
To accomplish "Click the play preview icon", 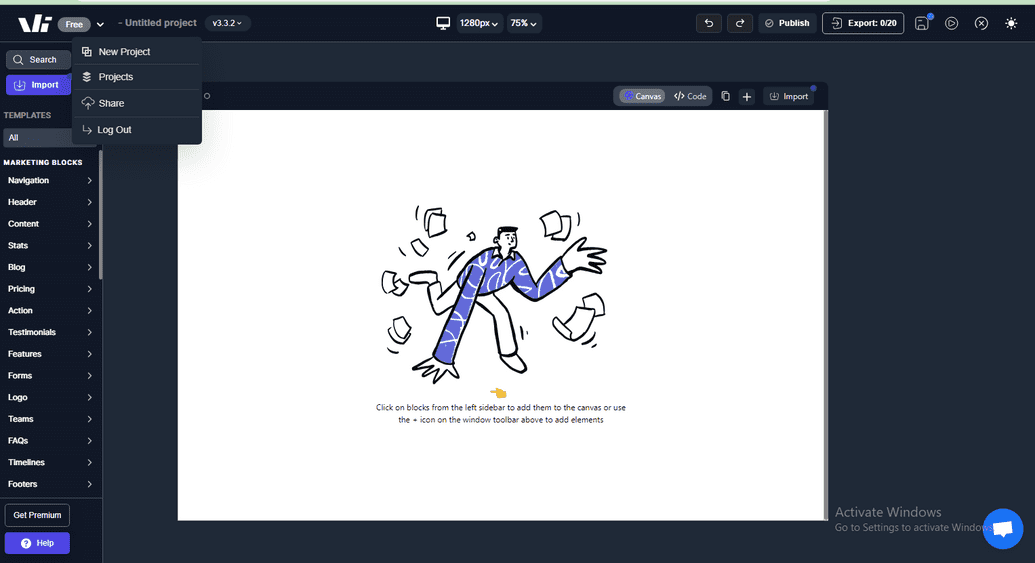I will 951,23.
